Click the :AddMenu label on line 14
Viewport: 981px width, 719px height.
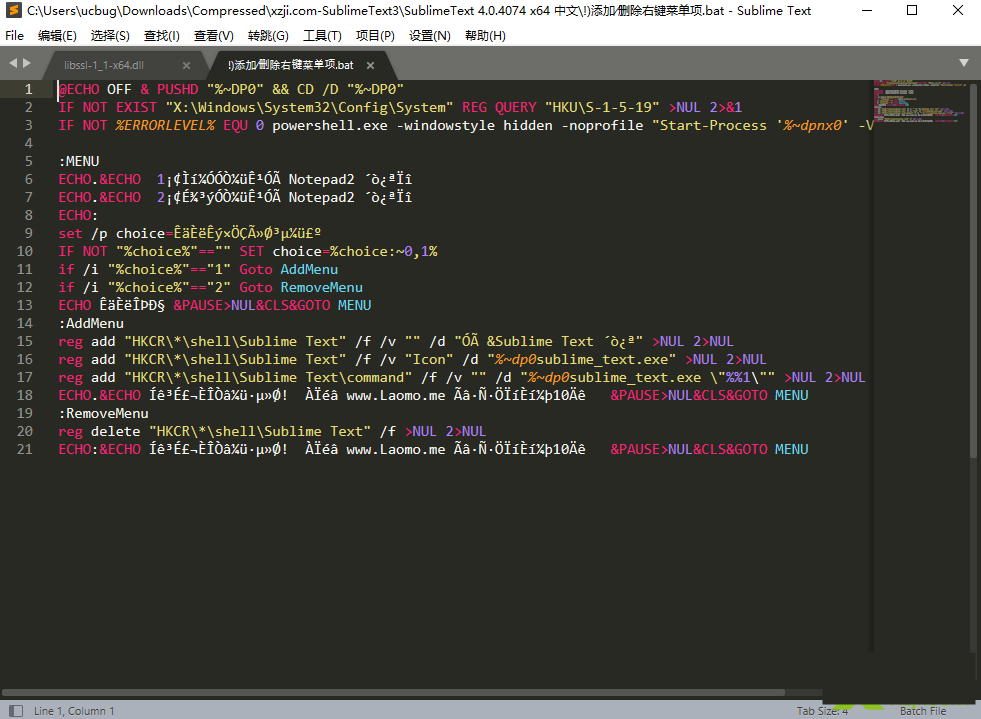[x=91, y=324]
